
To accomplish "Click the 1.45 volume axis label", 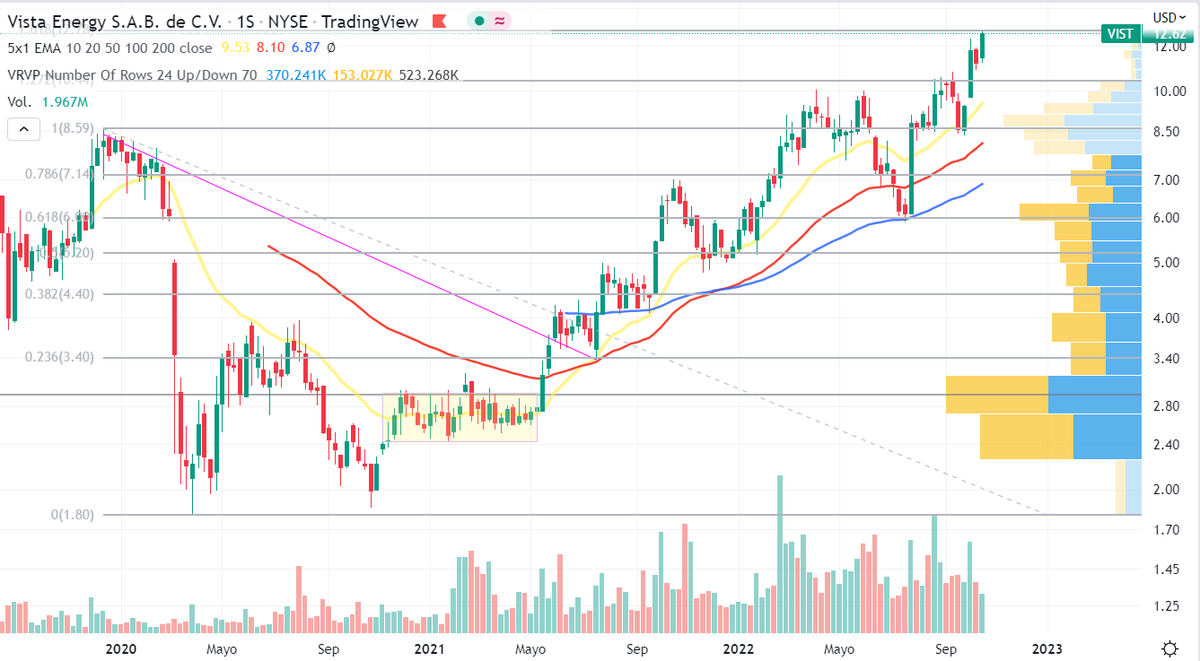I will [x=1167, y=569].
